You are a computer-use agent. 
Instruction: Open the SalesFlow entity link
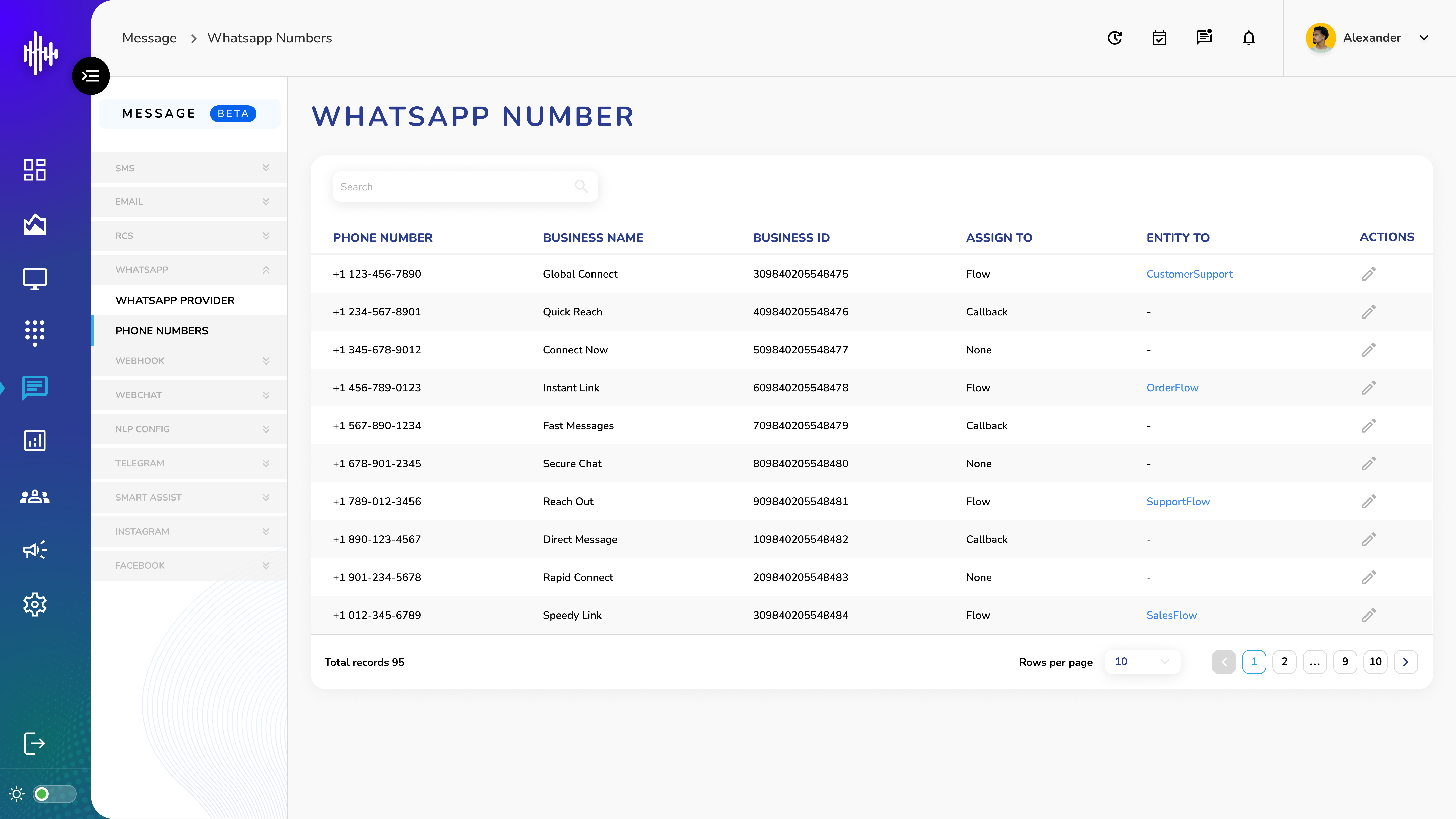1171,615
